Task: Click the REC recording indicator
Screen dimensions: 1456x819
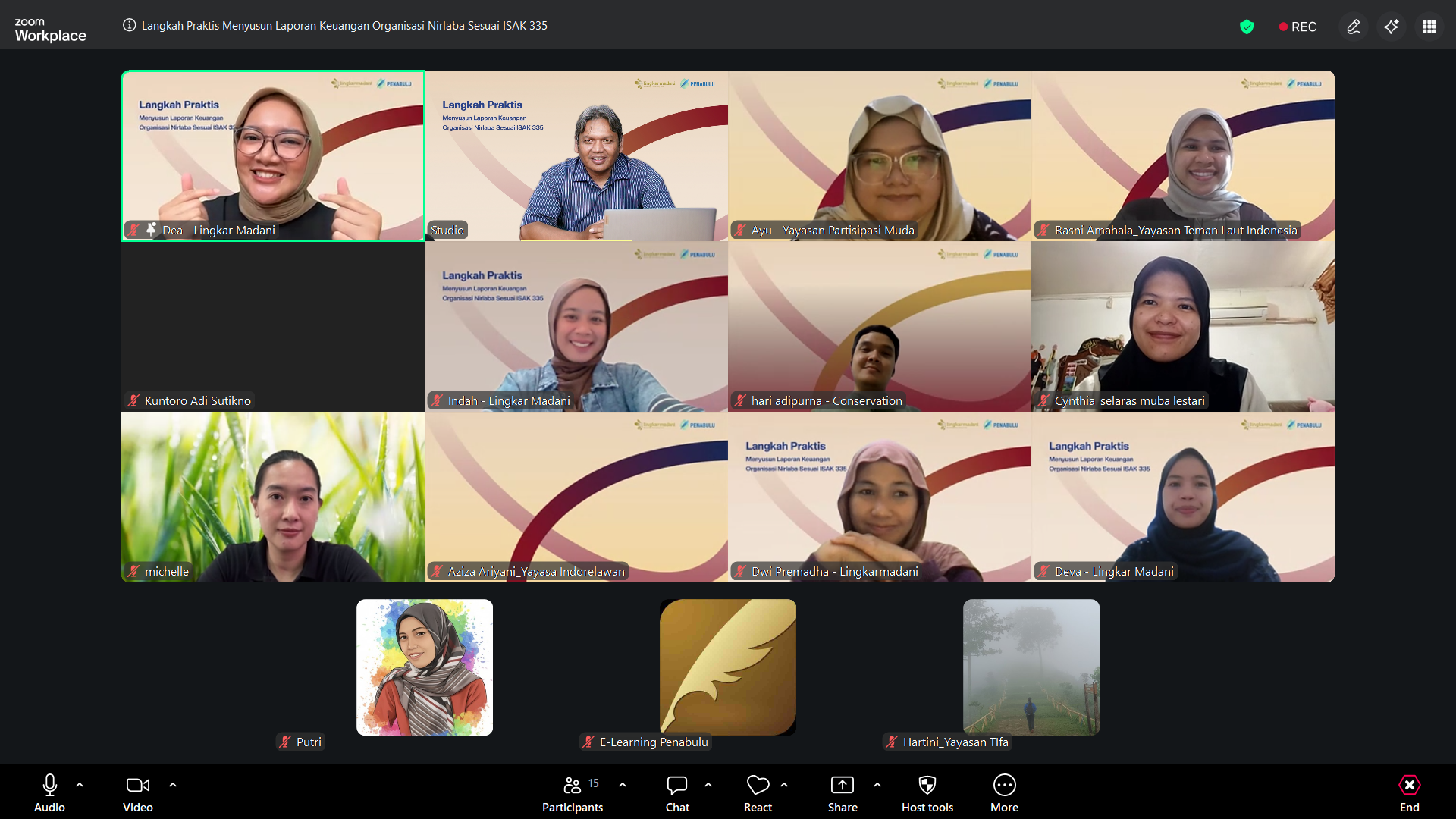Action: tap(1298, 27)
